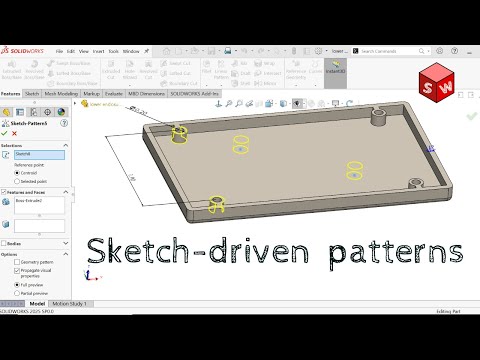Uncheck Propagate visual properties
The image size is (480, 360).
point(17,270)
